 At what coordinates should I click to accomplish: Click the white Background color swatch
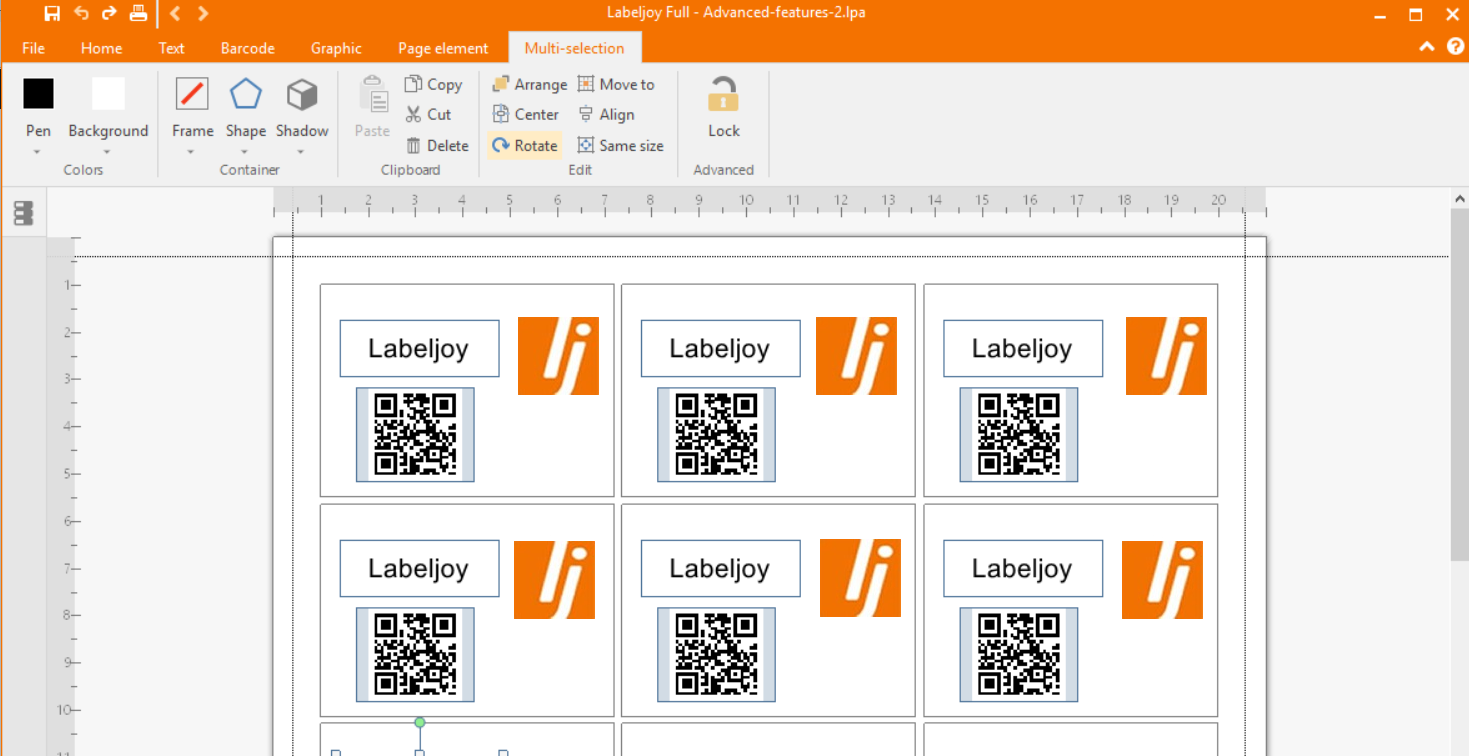tap(108, 94)
